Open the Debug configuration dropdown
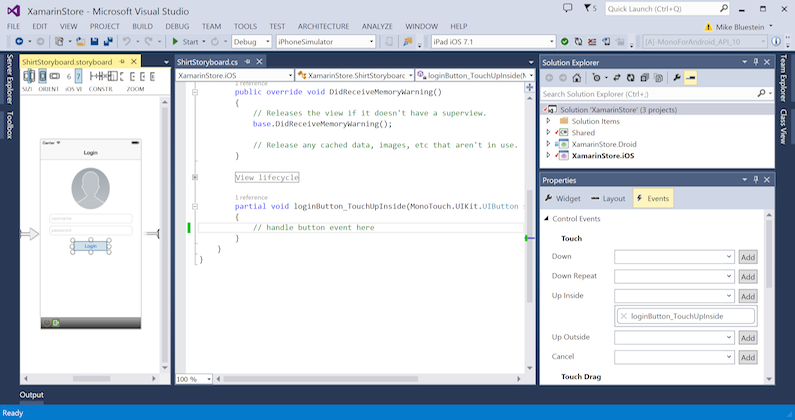The height and width of the screenshot is (420, 795). click(x=252, y=42)
